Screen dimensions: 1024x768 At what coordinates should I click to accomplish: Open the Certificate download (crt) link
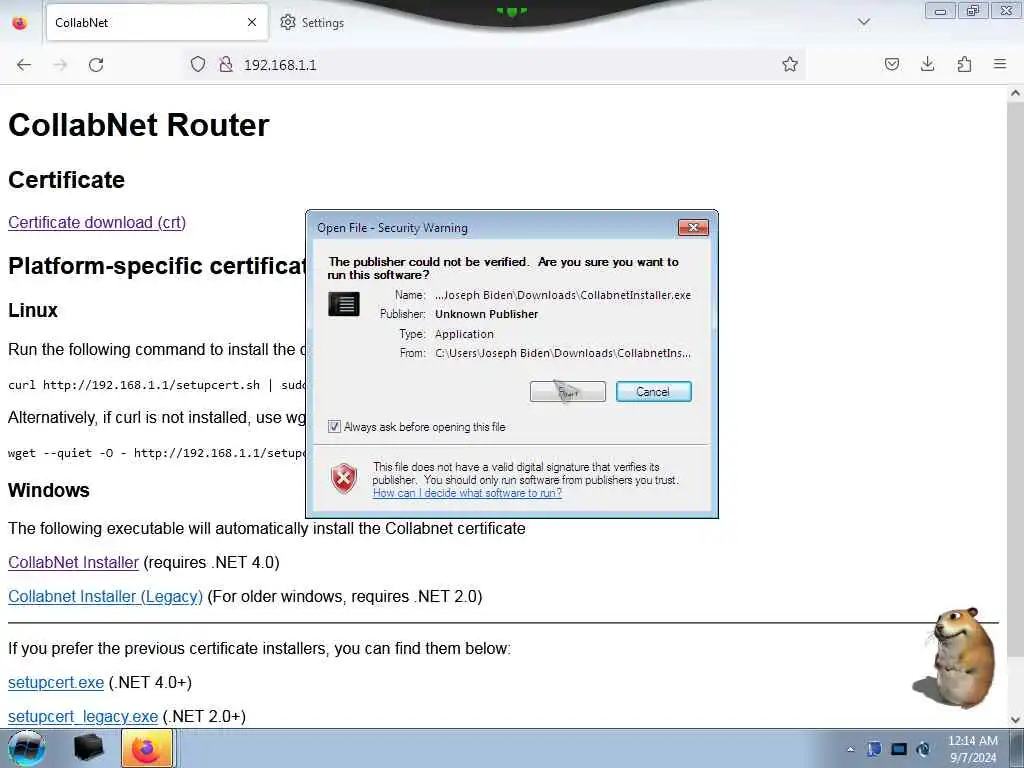coord(97,222)
